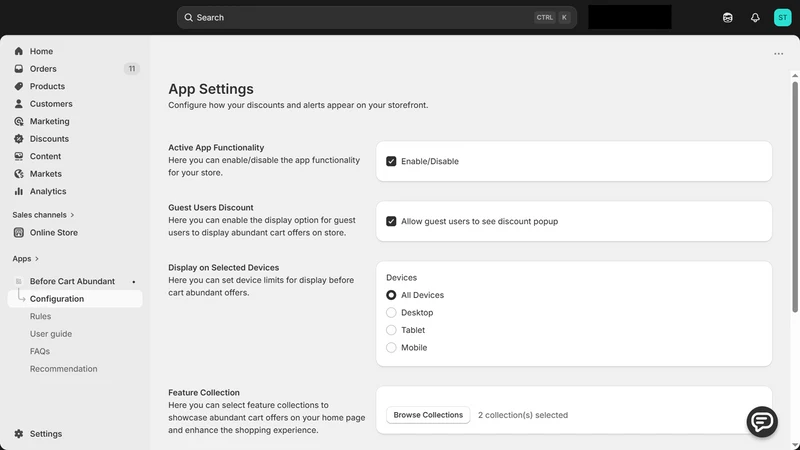Click the Before Cart Abundant app icon
800x450 pixels.
(19, 281)
